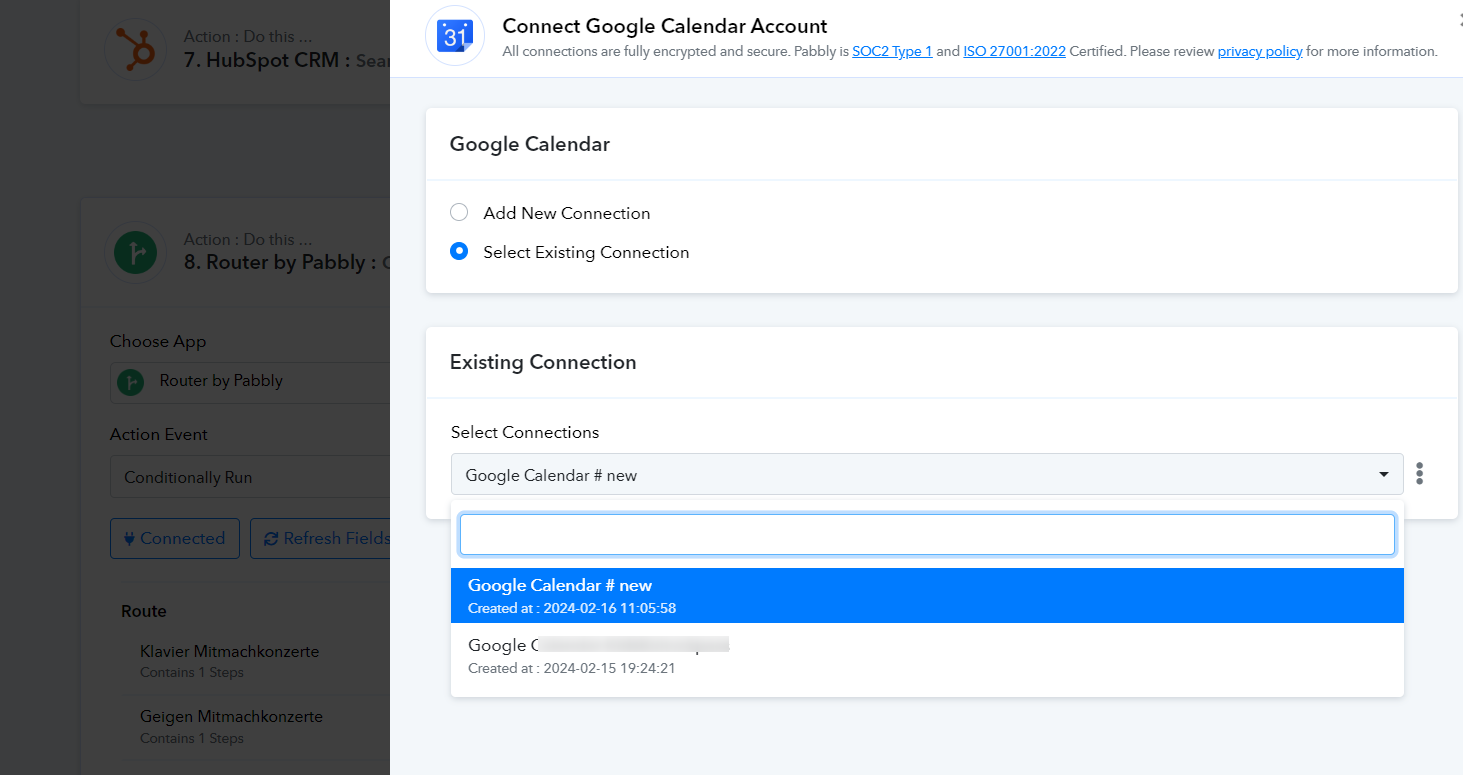The image size is (1463, 775).
Task: Collapse the Select Connections dropdown
Action: tap(927, 475)
